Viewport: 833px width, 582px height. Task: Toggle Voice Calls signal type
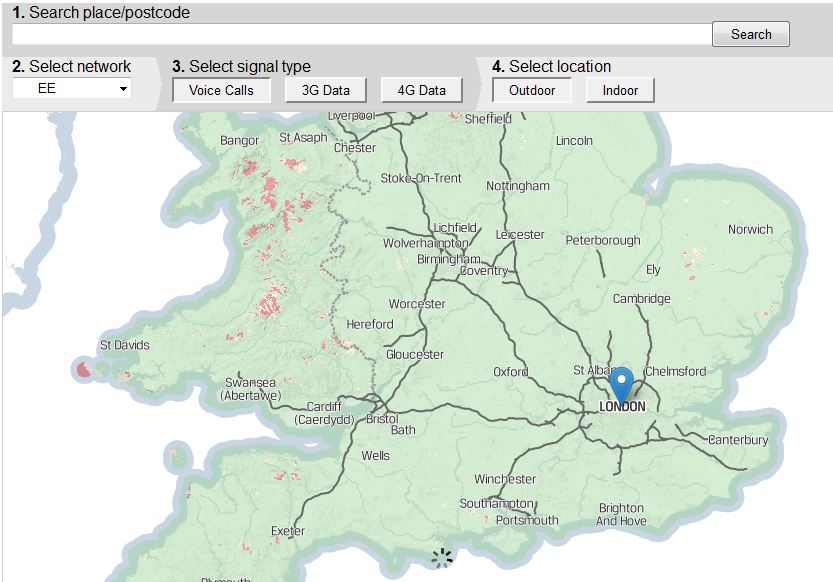pos(221,90)
